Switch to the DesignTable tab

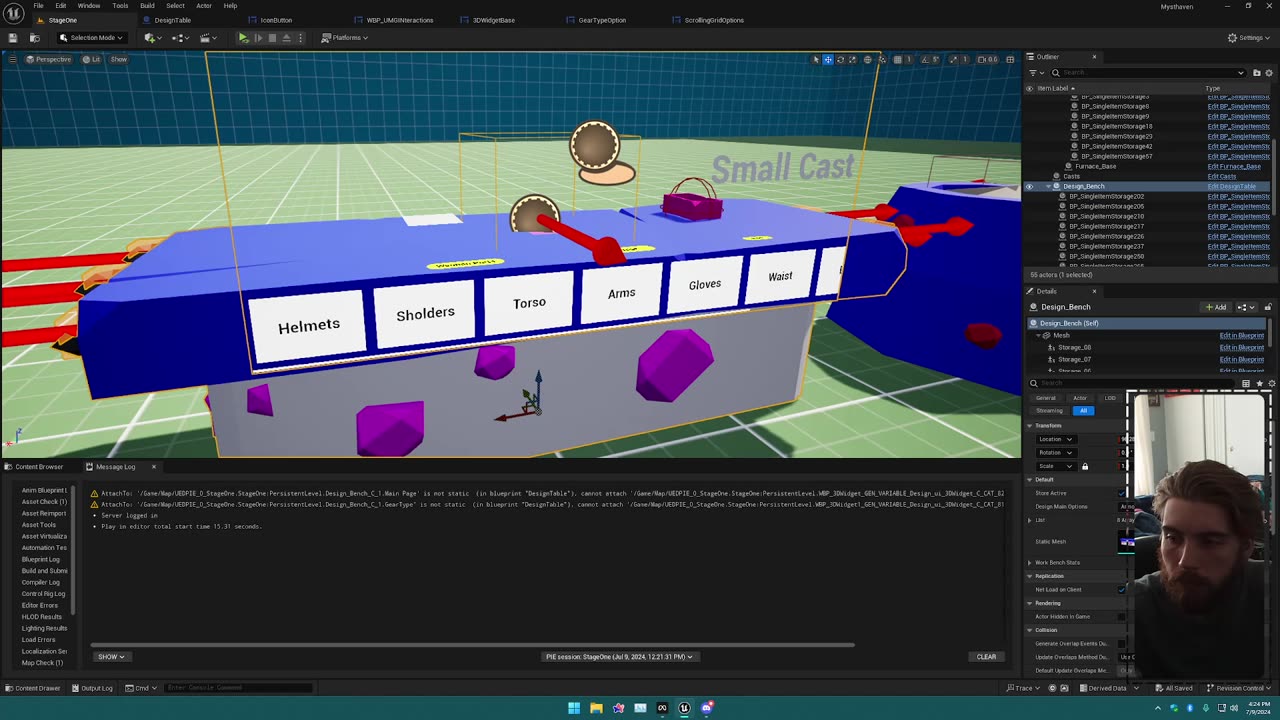coord(172,20)
